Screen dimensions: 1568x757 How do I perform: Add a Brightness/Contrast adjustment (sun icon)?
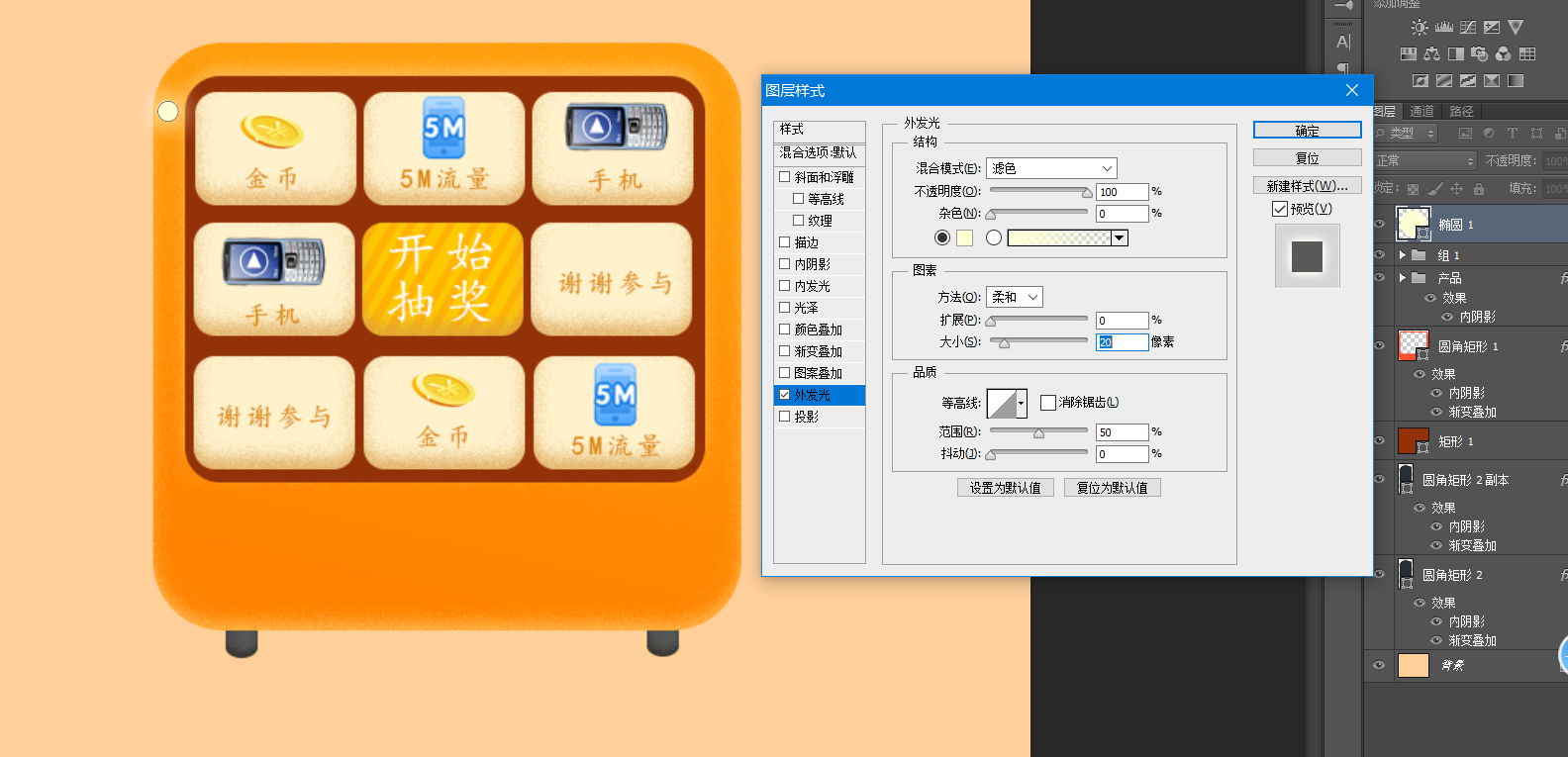(1420, 28)
